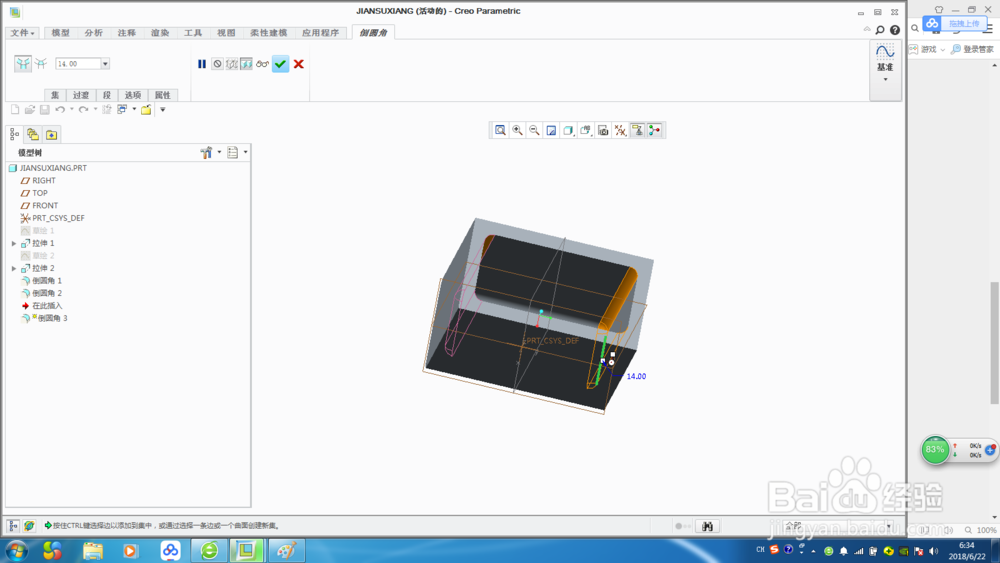Open the windows switch dropdown arrow
Viewport: 1000px width, 563px height.
(135, 110)
